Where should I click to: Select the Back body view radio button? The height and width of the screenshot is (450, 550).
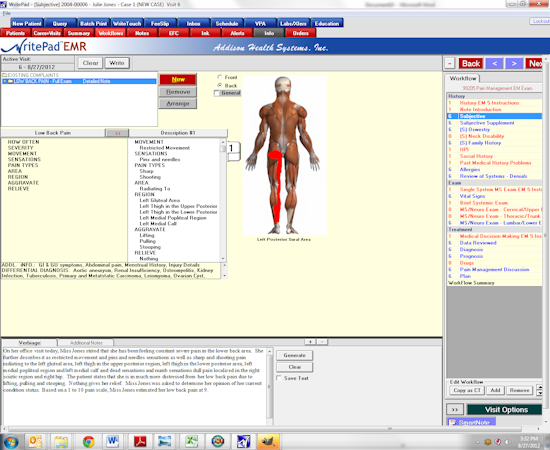(220, 85)
